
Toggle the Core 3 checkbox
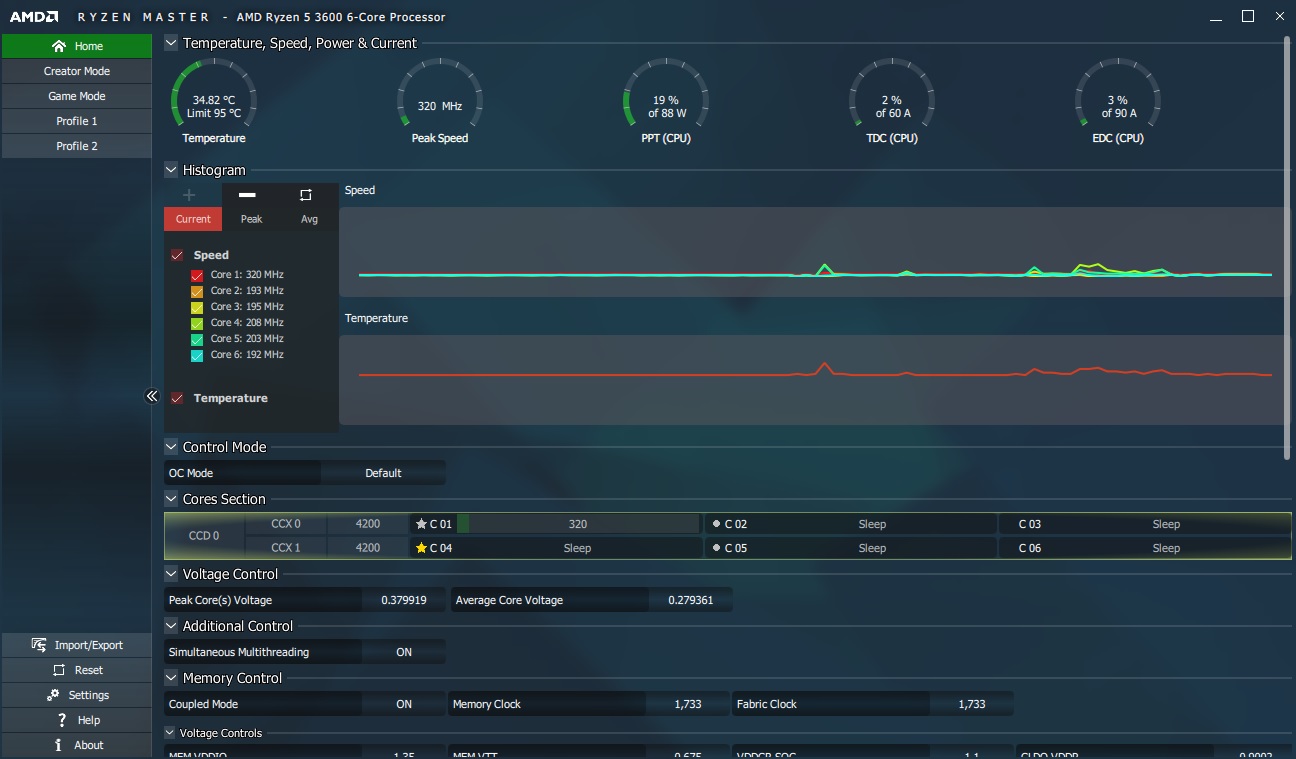pyautogui.click(x=197, y=307)
